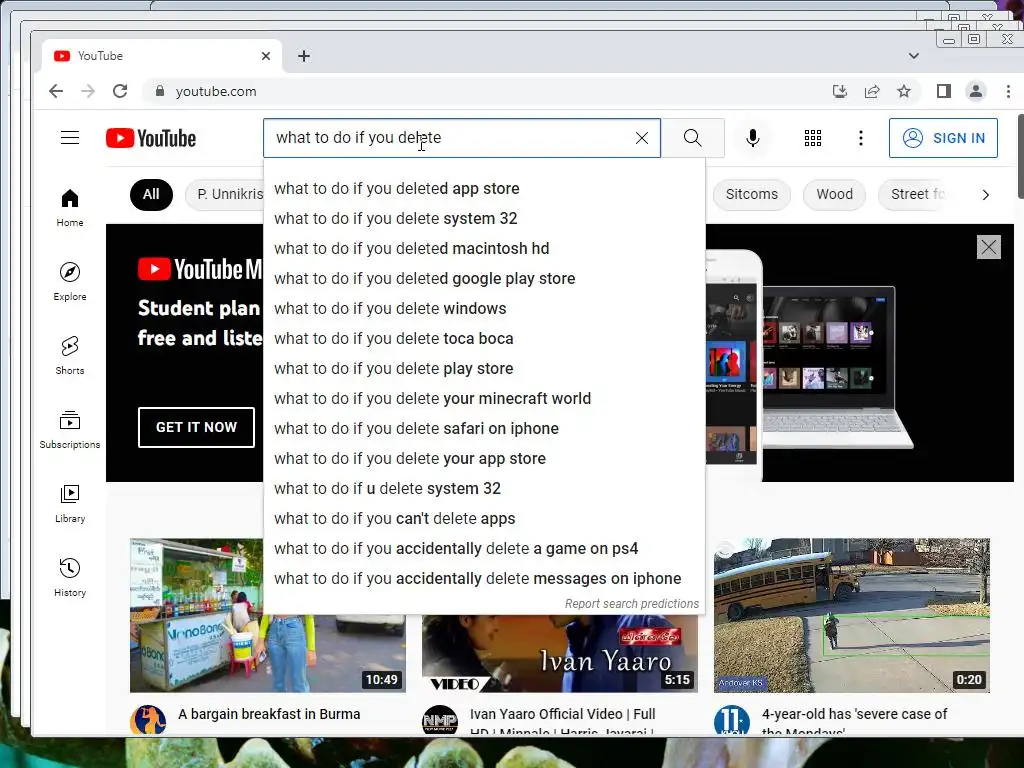Screen dimensions: 1024x768
Task: Expand the tab search chevron
Action: click(x=914, y=56)
